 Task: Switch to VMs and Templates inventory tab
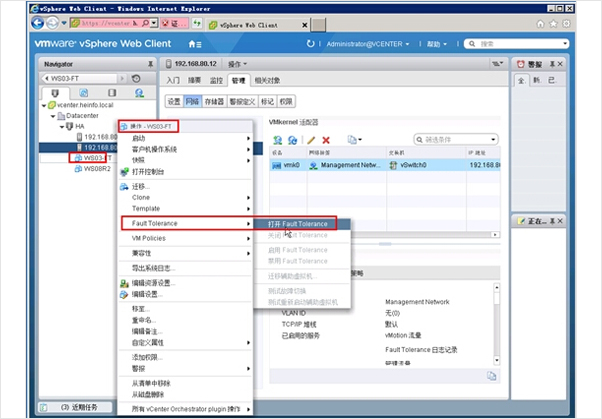coord(83,93)
